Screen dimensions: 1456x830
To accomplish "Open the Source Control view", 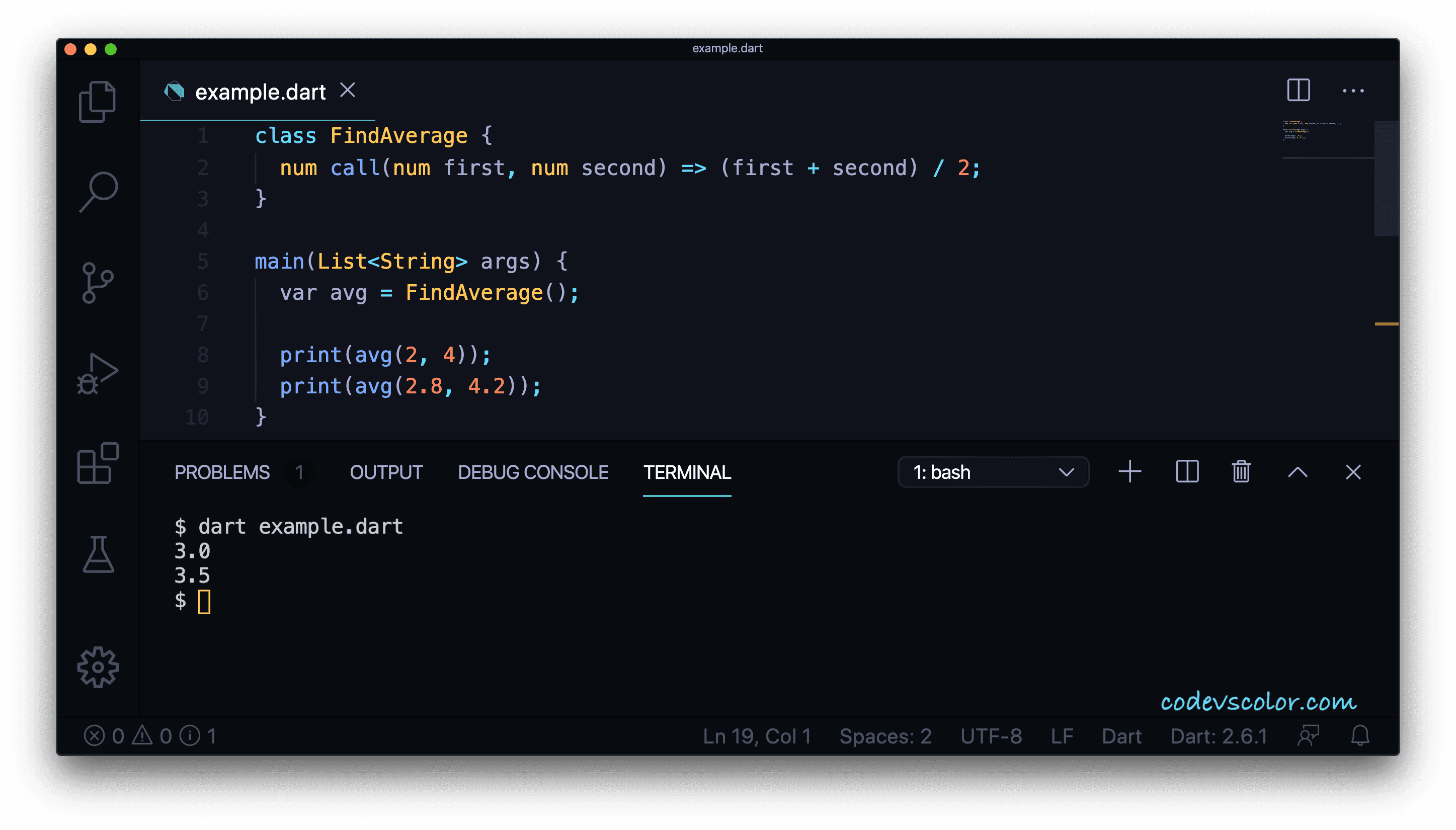I will pos(98,283).
